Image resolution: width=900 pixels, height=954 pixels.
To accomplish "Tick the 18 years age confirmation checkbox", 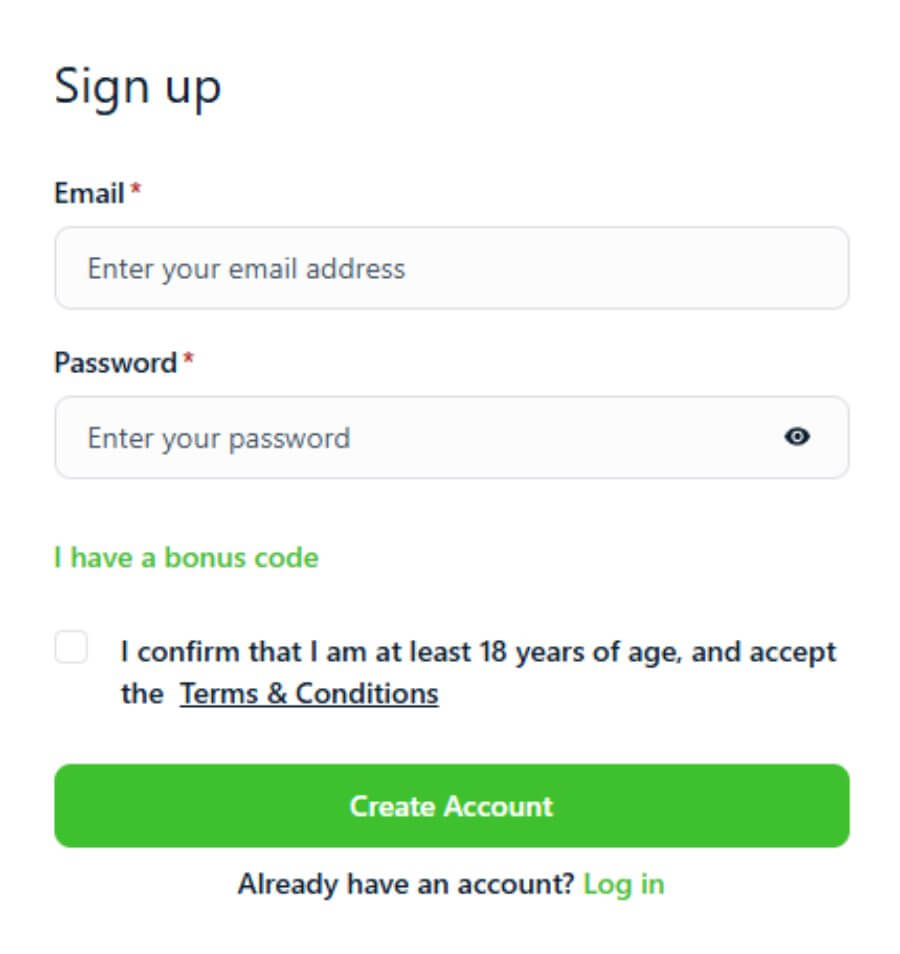I will pos(71,647).
